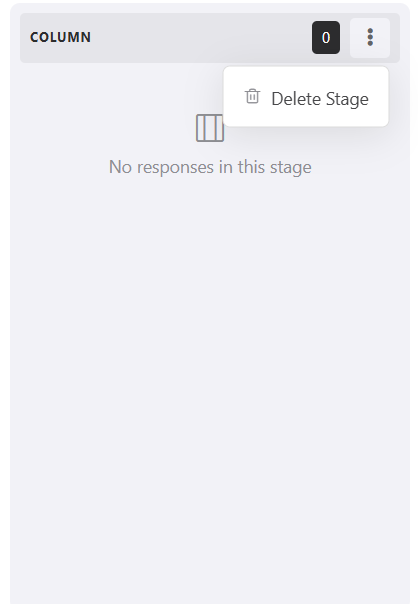
Task: Choose Delete Stage from the popup
Action: pos(306,98)
